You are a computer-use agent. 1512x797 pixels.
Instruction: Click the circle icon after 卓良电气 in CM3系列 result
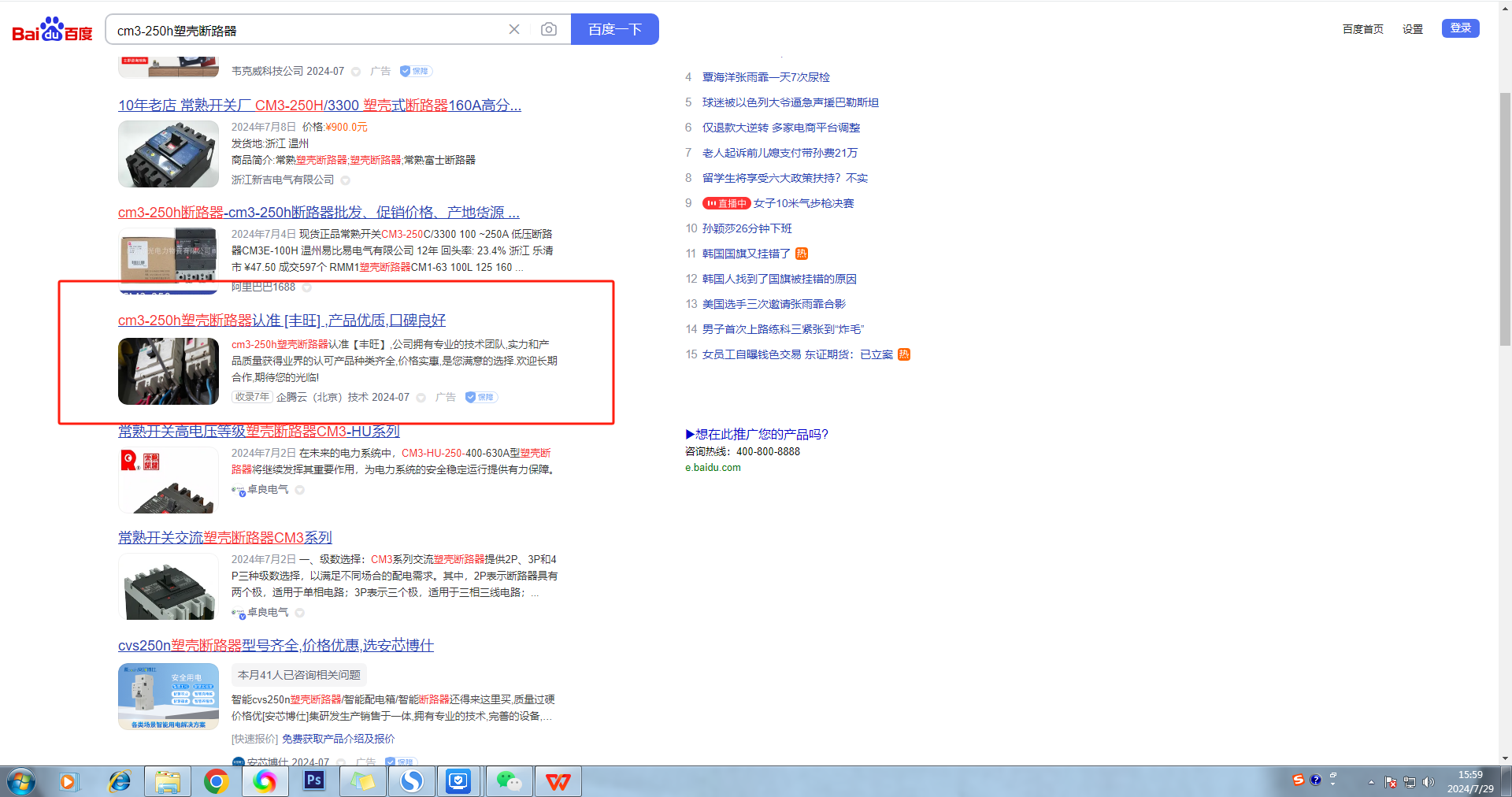click(300, 613)
